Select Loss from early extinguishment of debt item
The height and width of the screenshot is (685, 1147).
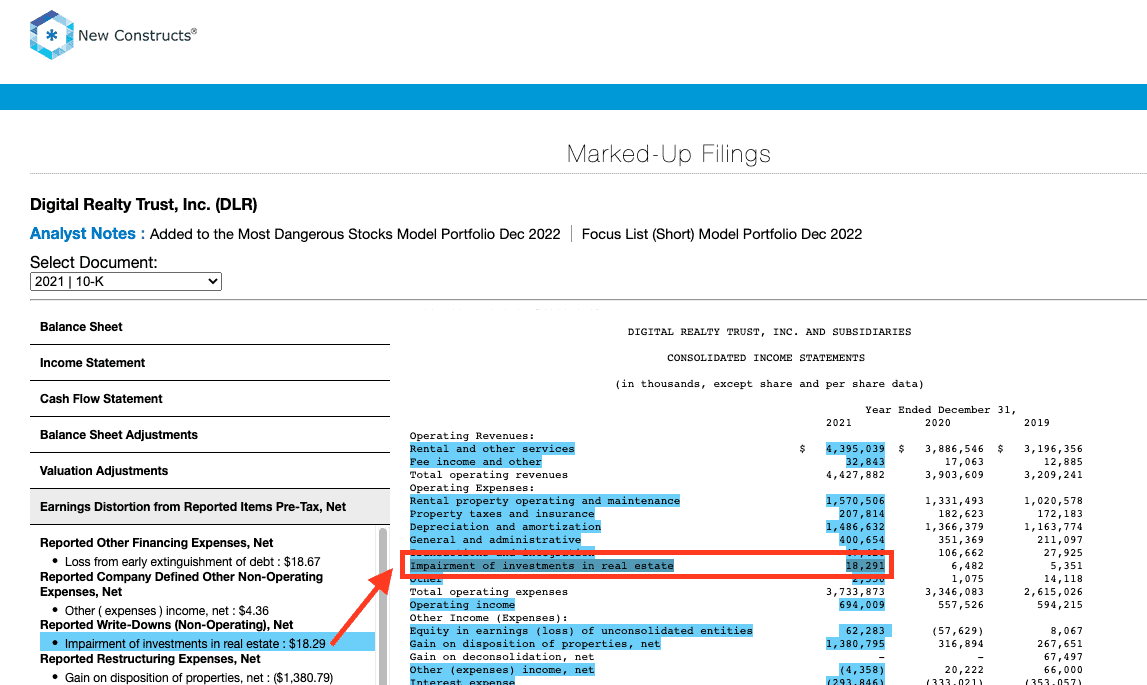coord(192,562)
